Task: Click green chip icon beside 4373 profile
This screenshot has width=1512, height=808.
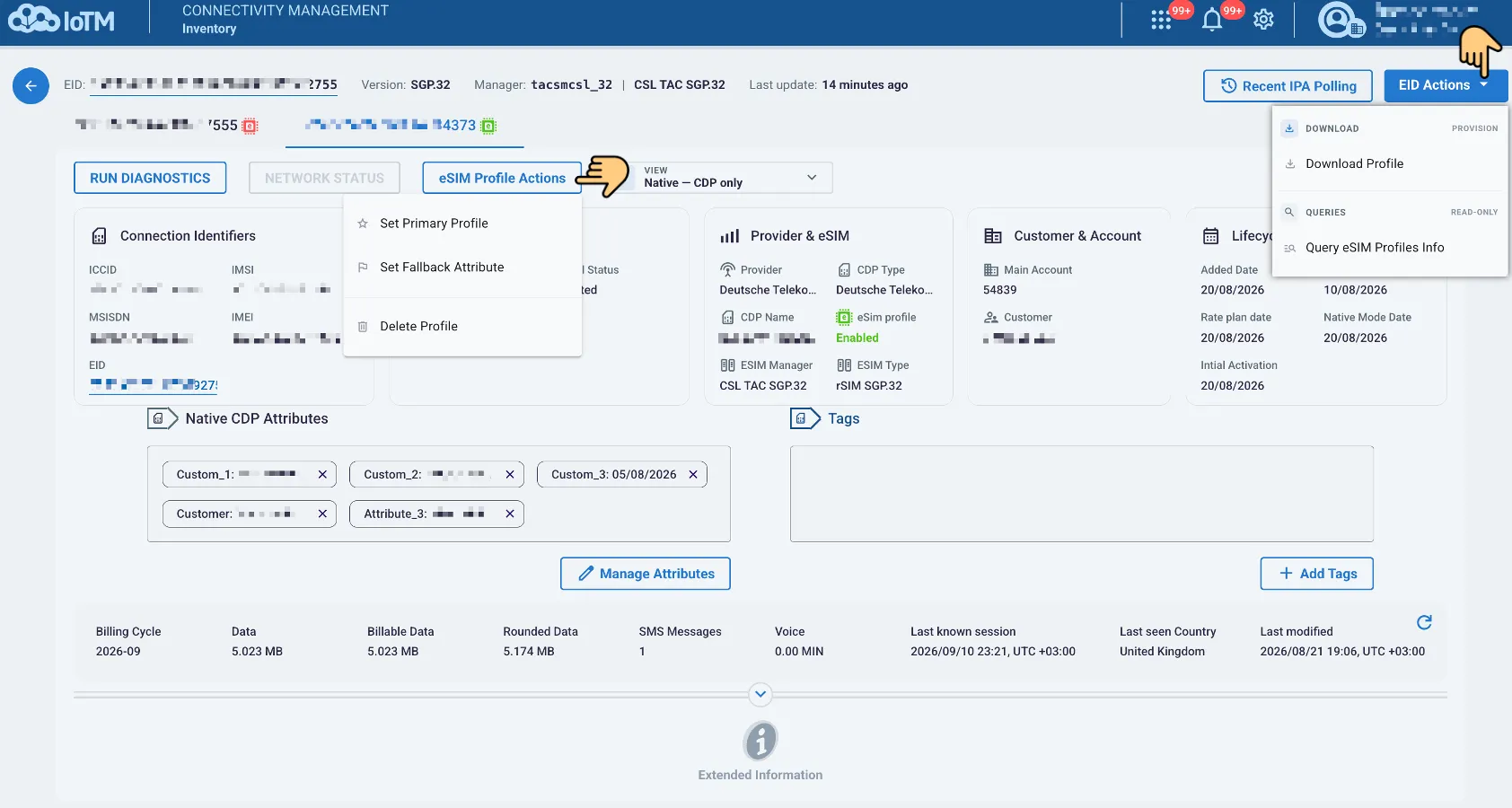Action: [x=488, y=126]
